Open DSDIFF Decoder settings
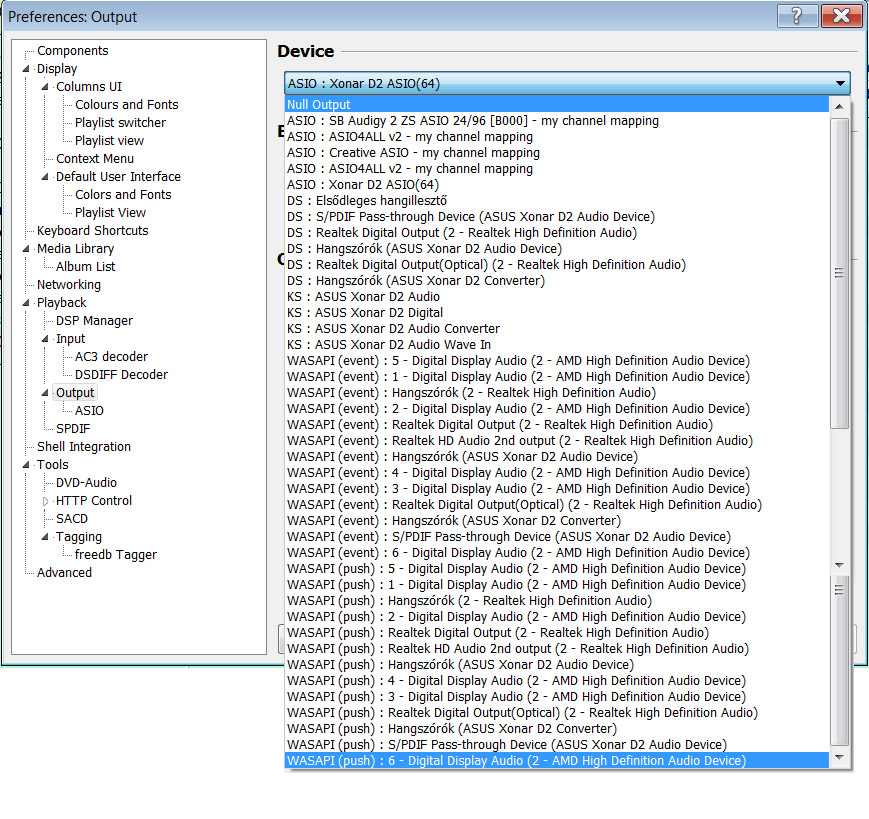The image size is (869, 819). [x=121, y=375]
